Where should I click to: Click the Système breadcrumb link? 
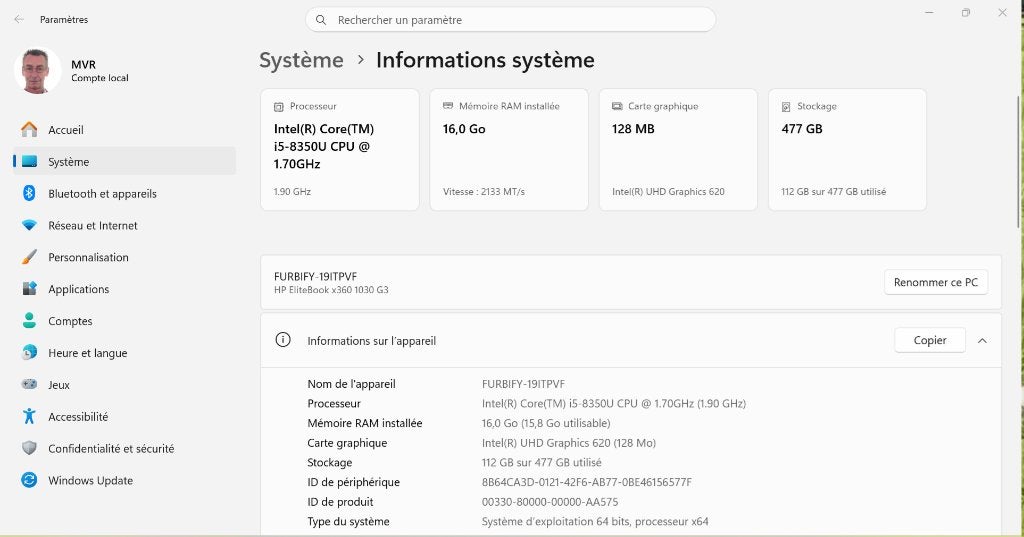tap(301, 60)
